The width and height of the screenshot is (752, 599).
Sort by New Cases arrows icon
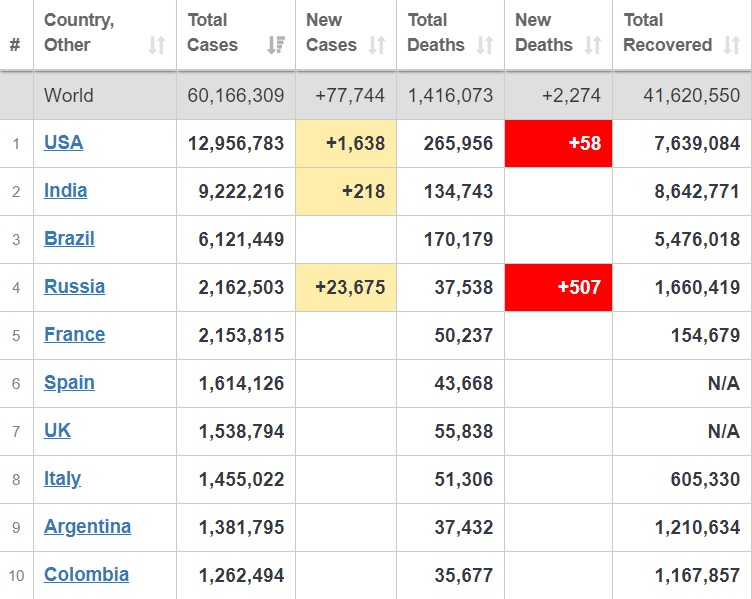377,45
